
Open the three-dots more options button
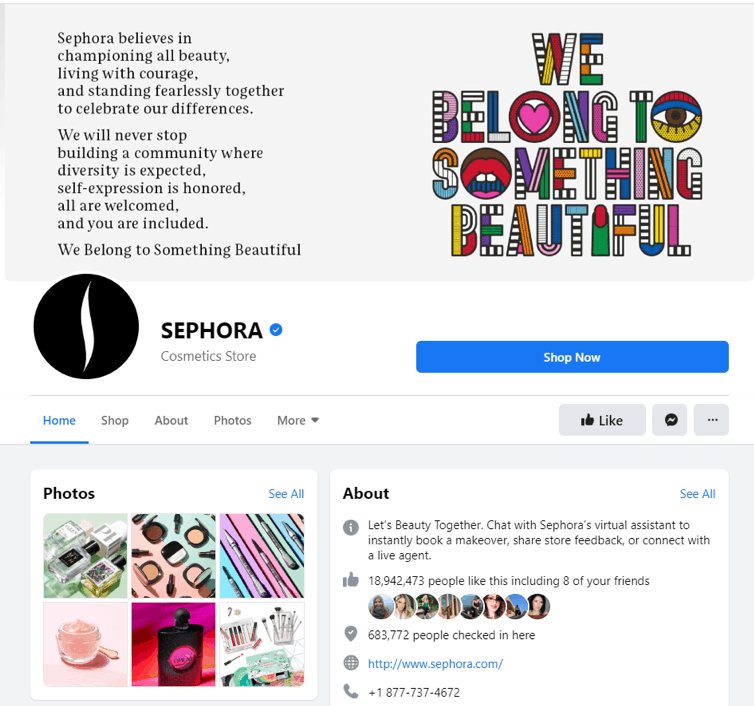pyautogui.click(x=711, y=420)
